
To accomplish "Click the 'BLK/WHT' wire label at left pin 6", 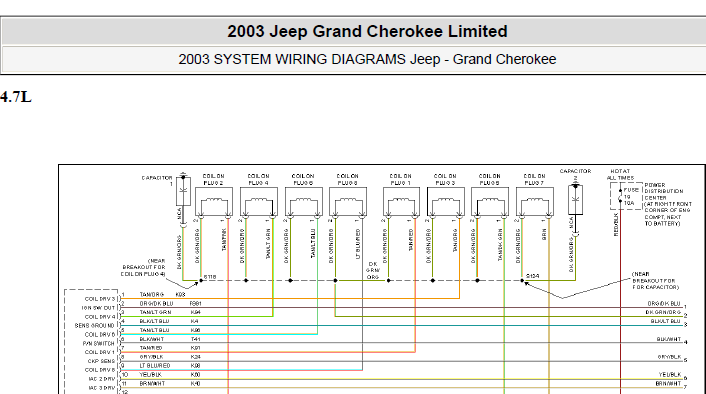I will coord(152,339).
